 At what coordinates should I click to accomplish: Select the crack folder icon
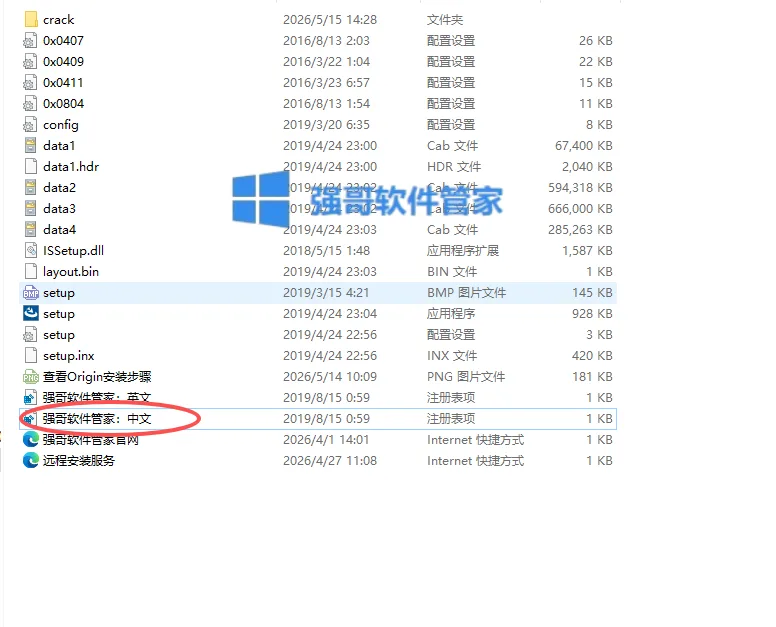[31, 19]
